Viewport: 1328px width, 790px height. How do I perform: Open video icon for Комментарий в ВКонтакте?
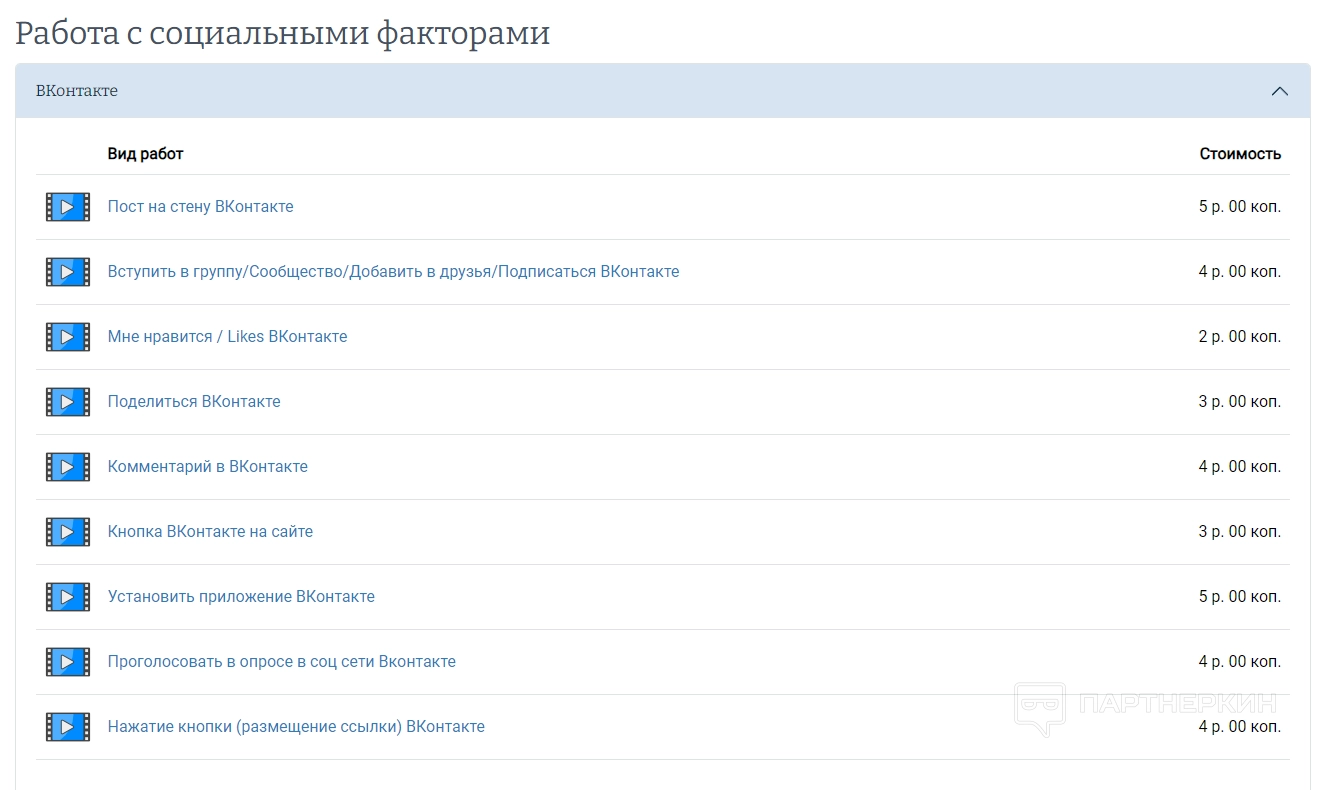[67, 467]
